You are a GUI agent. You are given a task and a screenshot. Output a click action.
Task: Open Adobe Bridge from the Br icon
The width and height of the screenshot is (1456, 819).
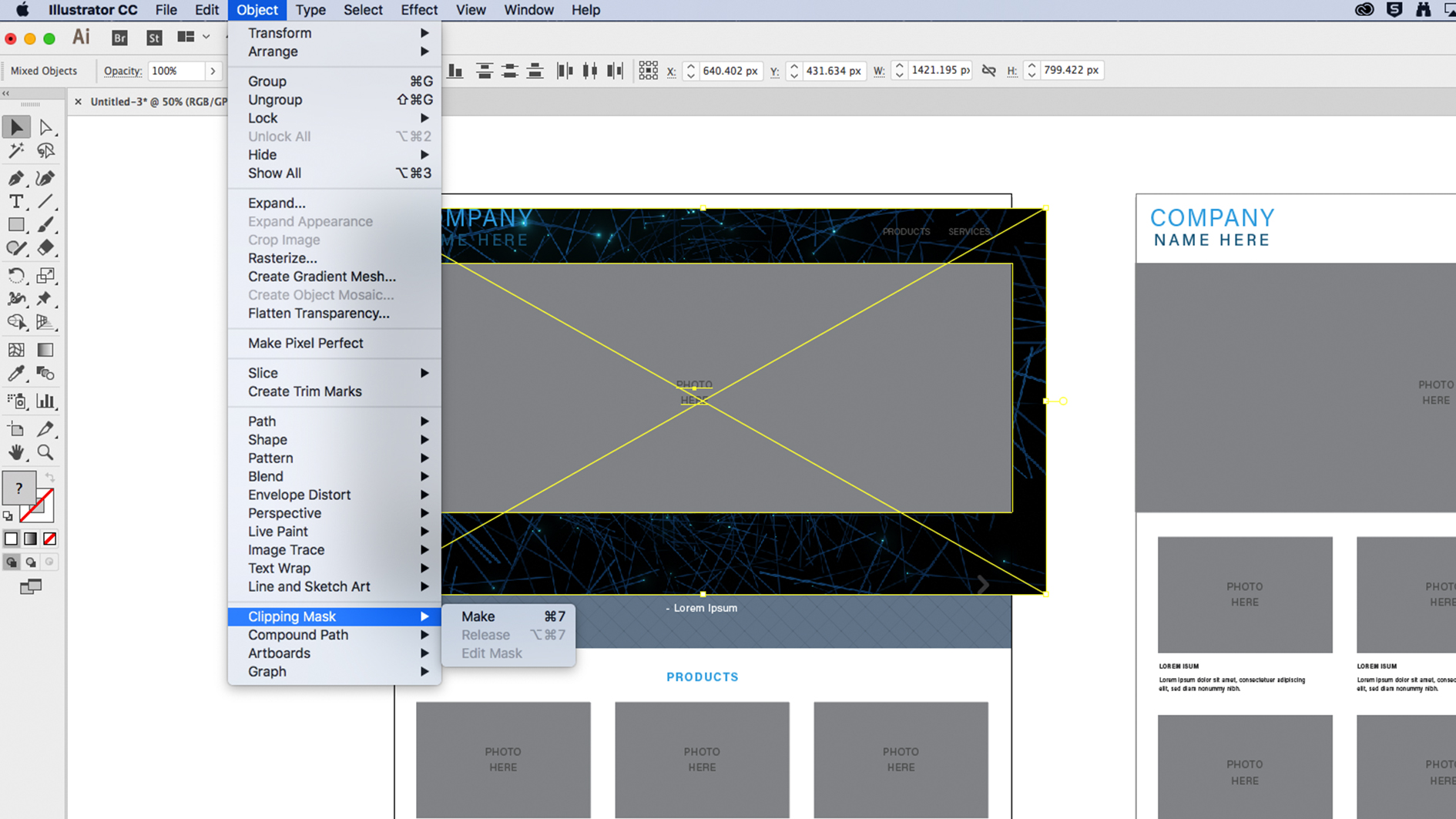click(119, 38)
